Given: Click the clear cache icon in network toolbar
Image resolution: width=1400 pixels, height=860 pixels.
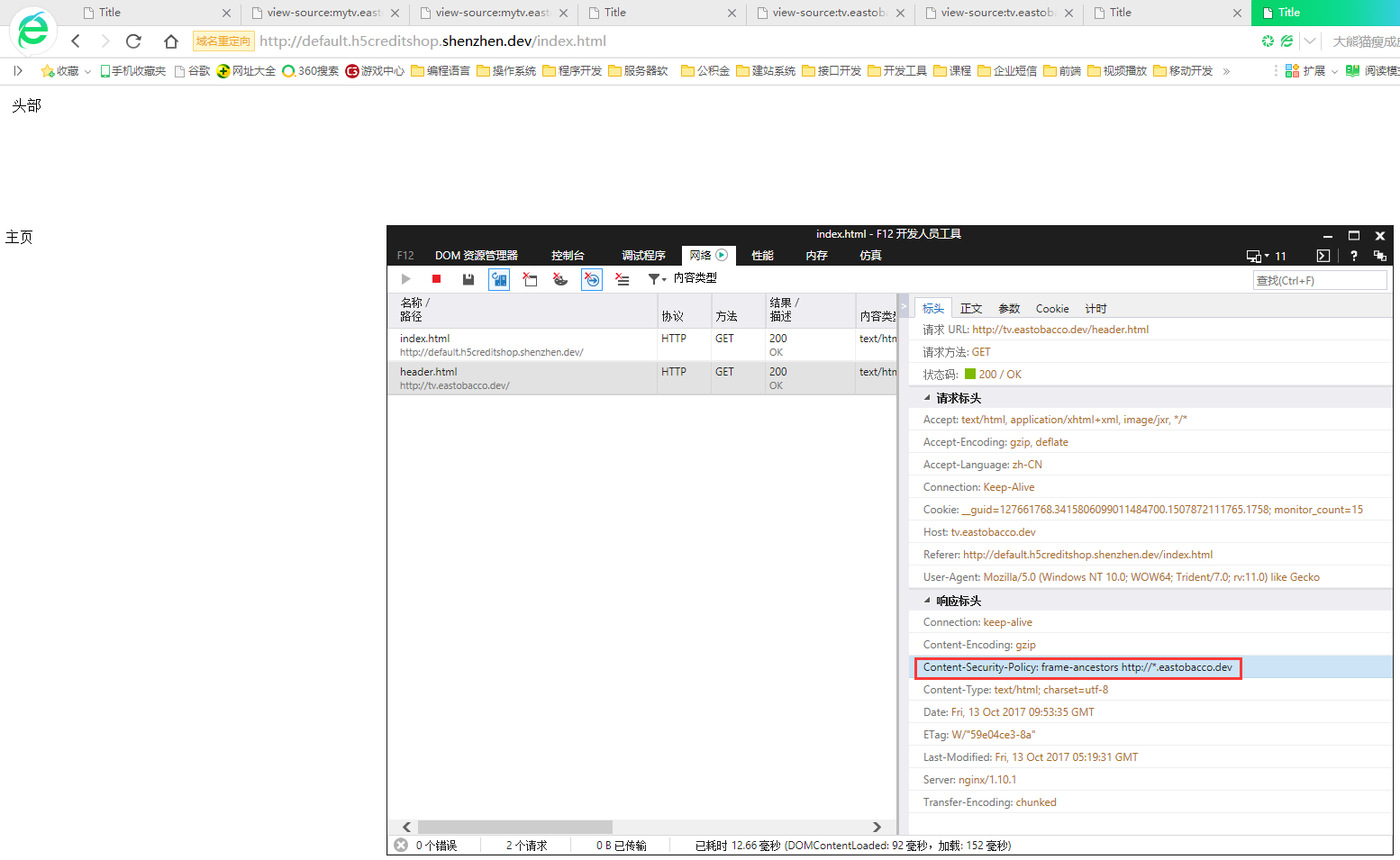Looking at the screenshot, I should point(530,279).
